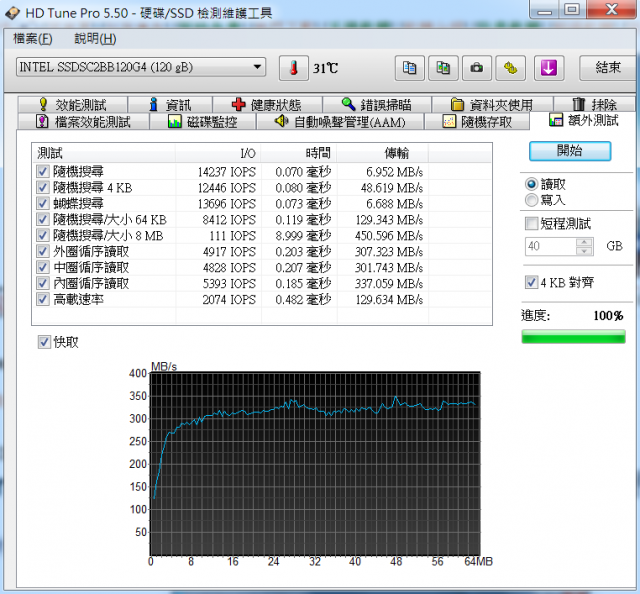Toggle the 內圈循序讀取 checkbox
This screenshot has height=594, width=640.
[43, 283]
